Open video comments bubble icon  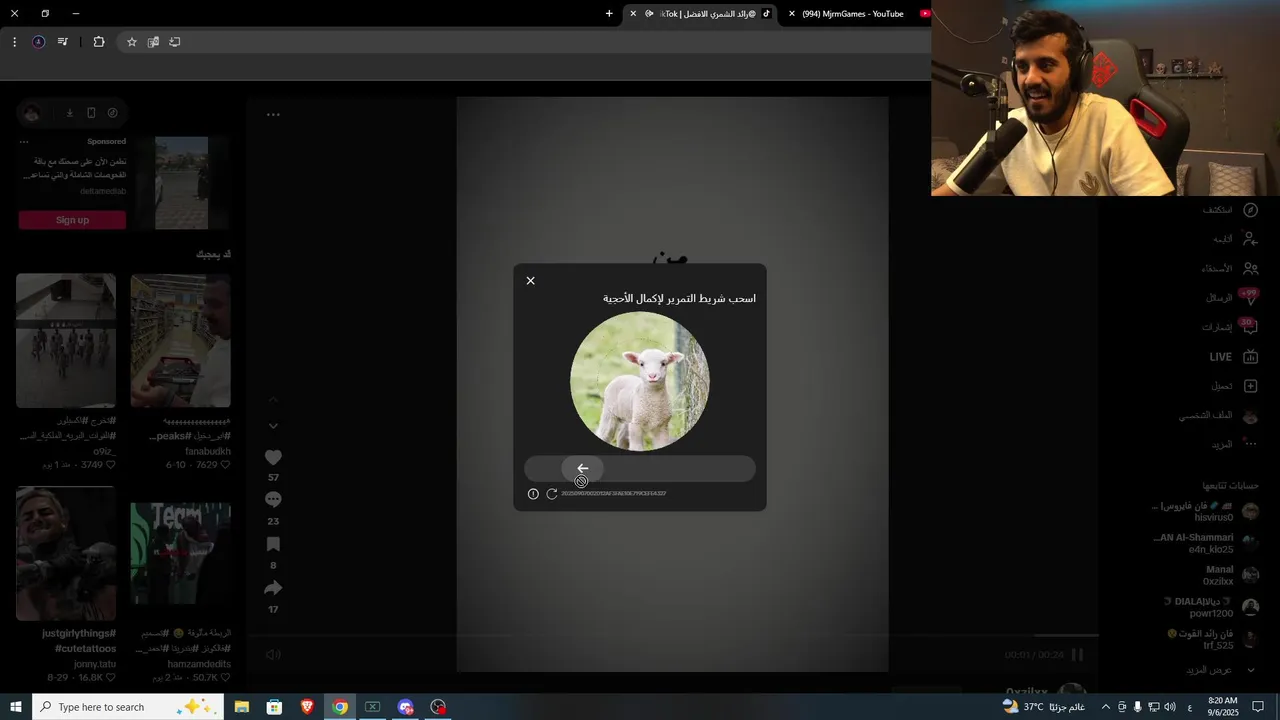273,500
